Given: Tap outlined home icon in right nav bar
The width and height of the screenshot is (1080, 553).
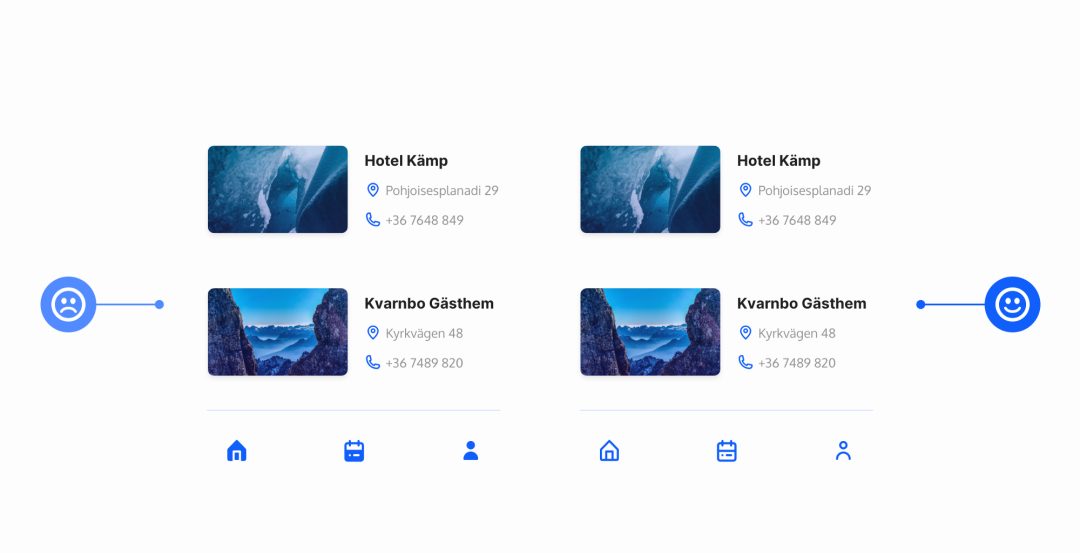Looking at the screenshot, I should click(610, 451).
